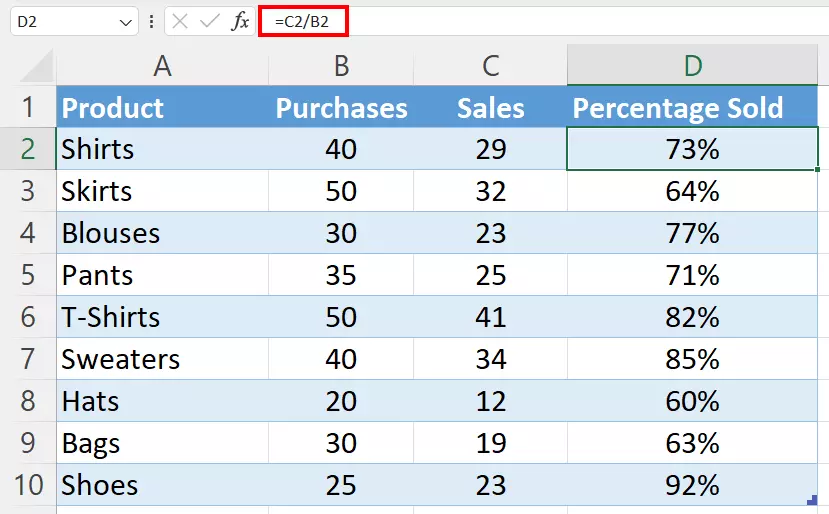The height and width of the screenshot is (514, 829).
Task: Select the Purchases header cell
Action: 341,108
